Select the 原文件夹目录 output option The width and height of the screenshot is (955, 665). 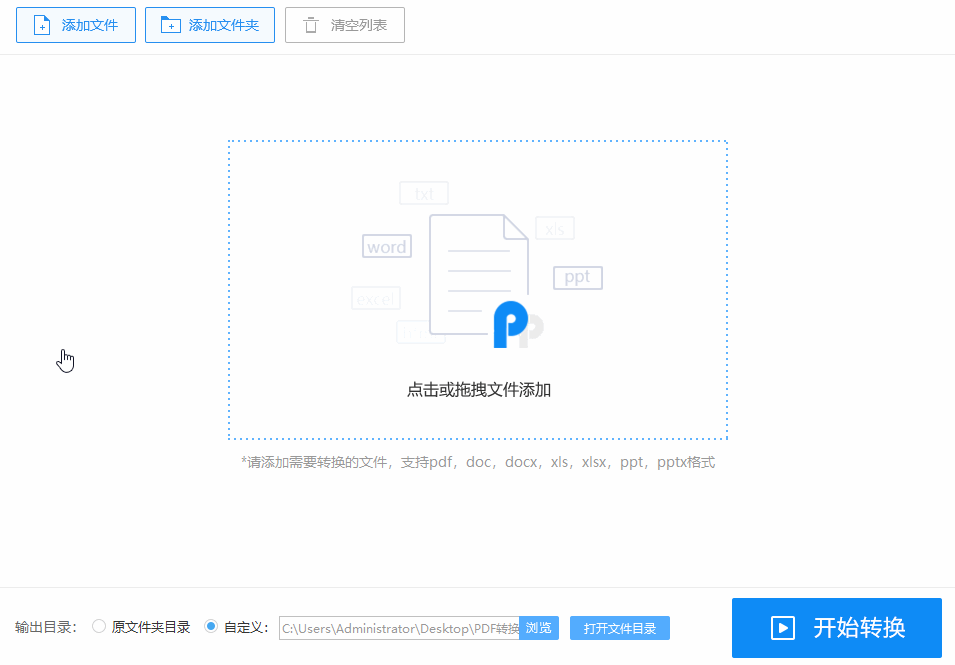(x=98, y=627)
